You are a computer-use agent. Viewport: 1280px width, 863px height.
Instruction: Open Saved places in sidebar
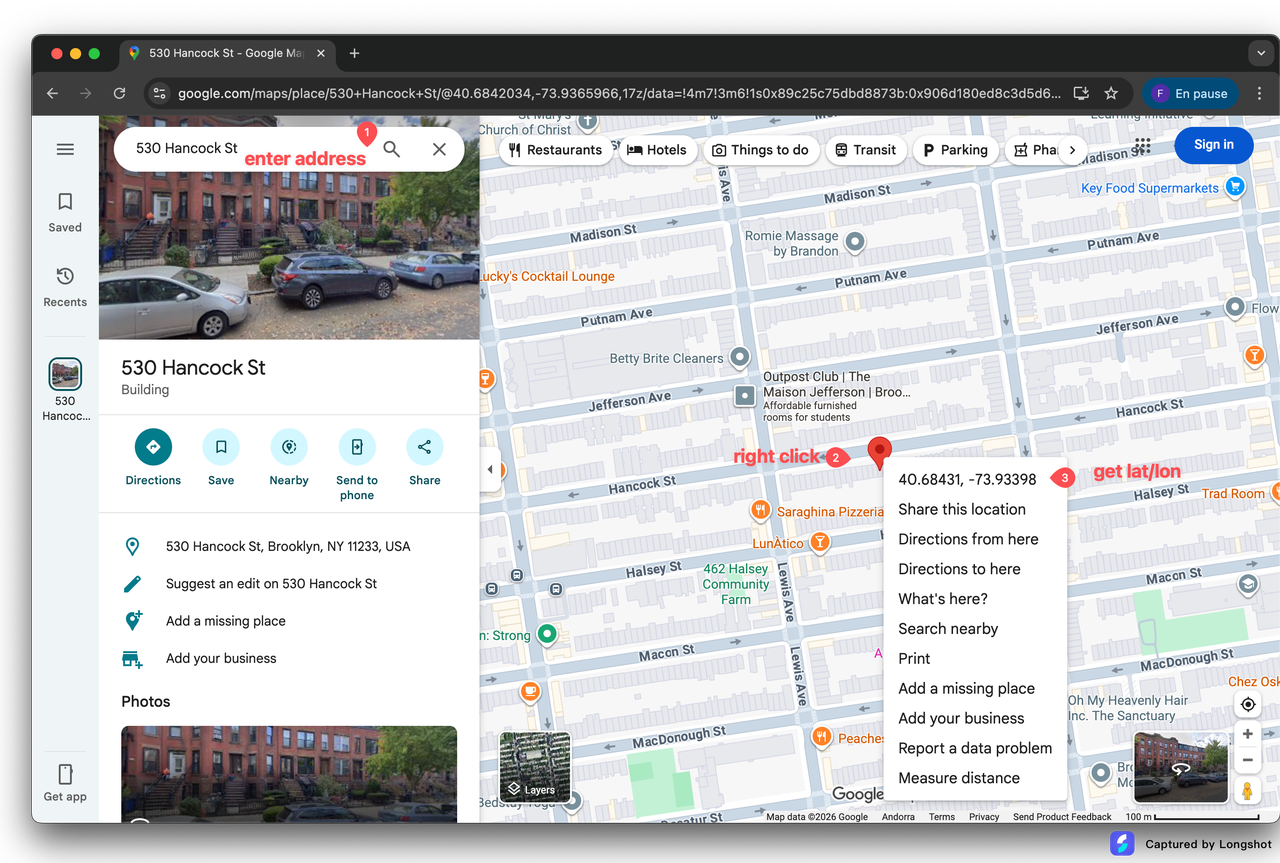[x=65, y=212]
